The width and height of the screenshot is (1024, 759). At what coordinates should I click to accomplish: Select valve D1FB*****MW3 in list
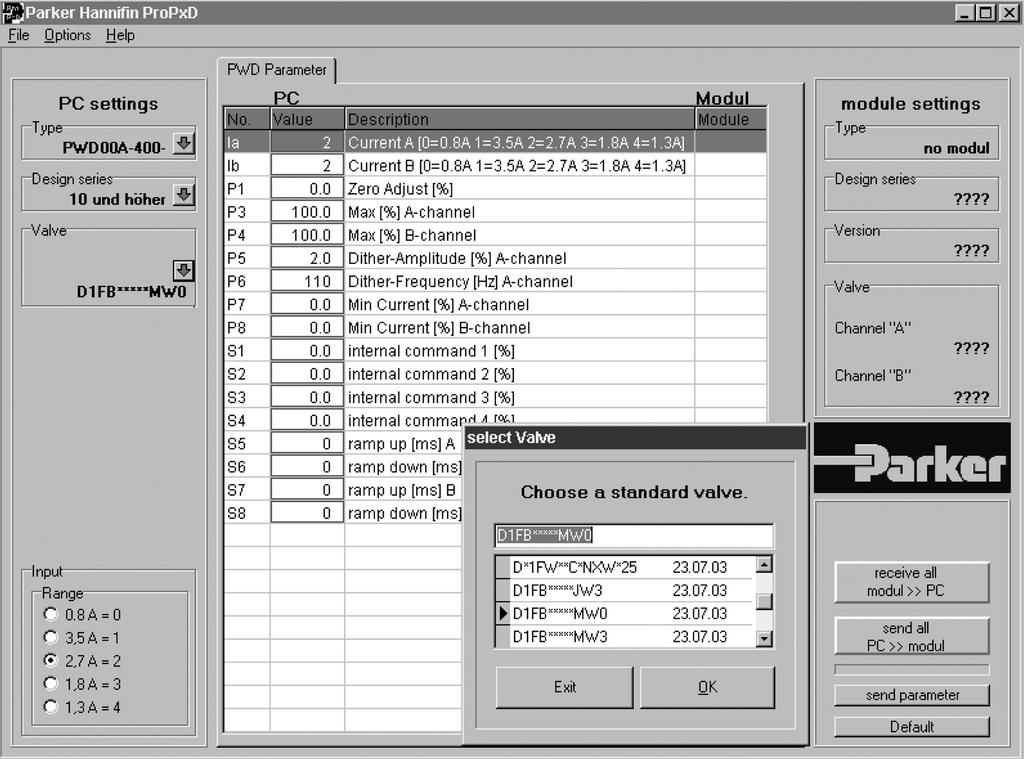632,636
